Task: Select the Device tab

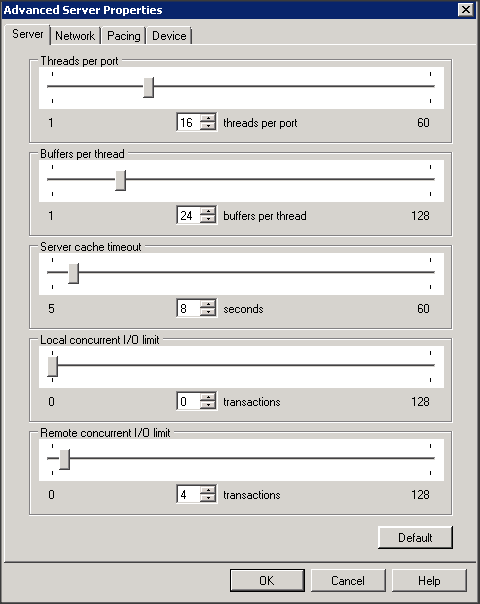Action: 169,36
